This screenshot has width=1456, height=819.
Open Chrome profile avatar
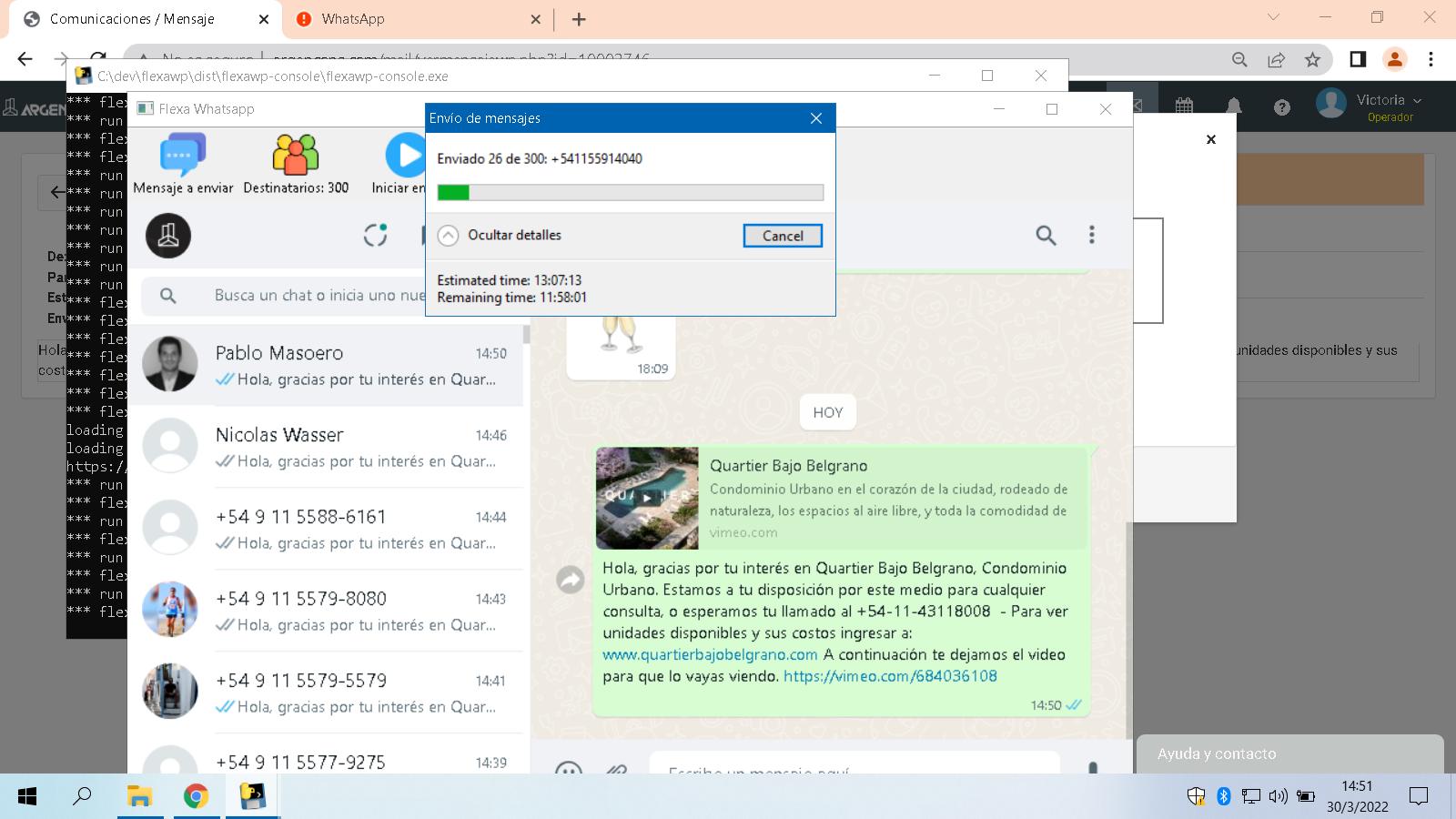[1394, 59]
